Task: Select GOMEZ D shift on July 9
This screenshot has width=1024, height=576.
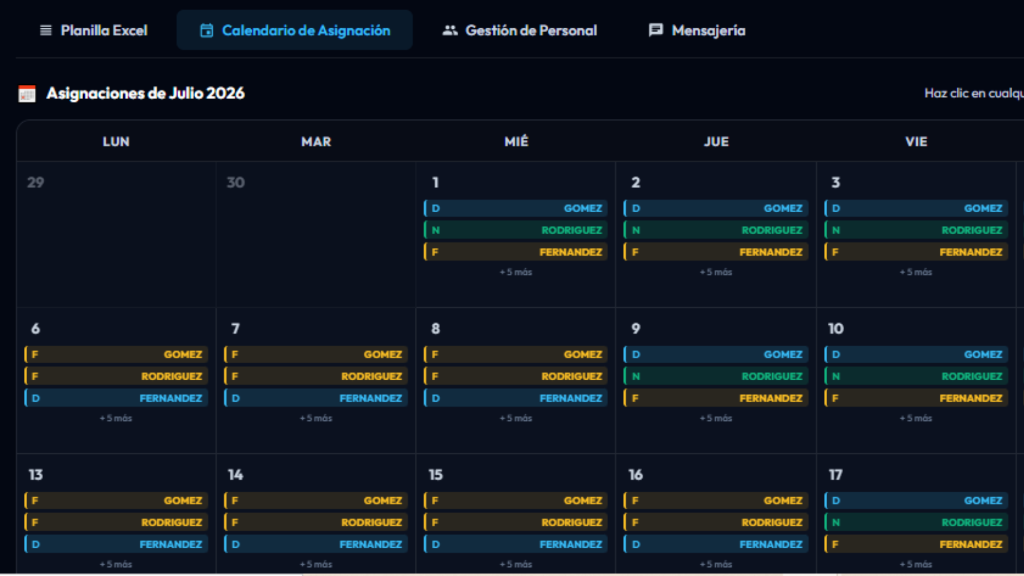Action: (x=716, y=355)
